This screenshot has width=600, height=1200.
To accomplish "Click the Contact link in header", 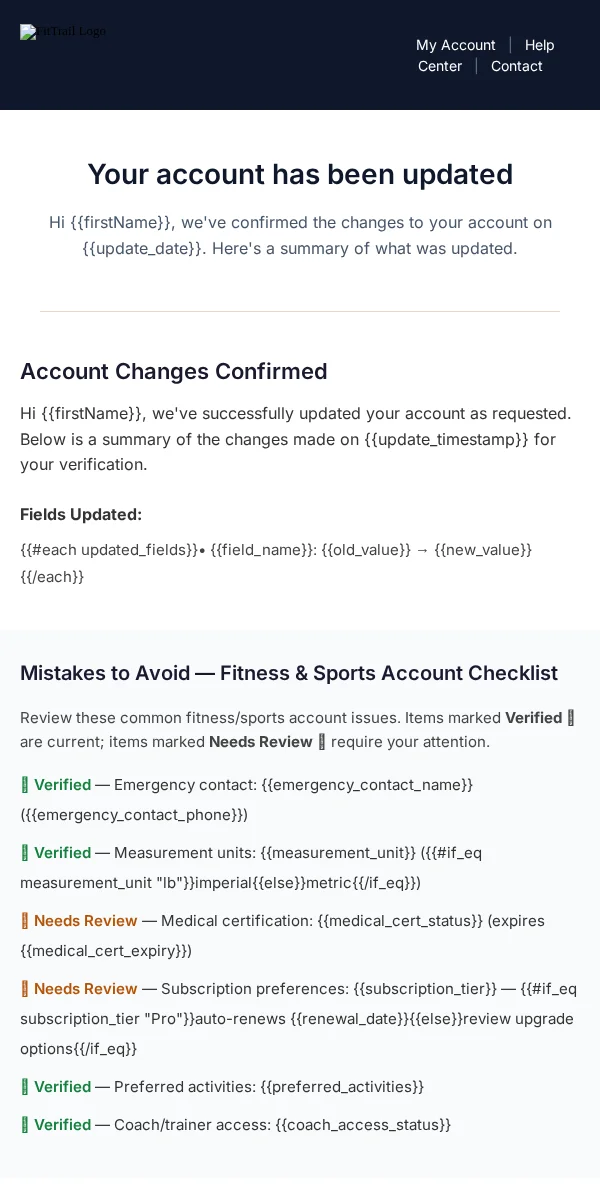I will pyautogui.click(x=517, y=66).
